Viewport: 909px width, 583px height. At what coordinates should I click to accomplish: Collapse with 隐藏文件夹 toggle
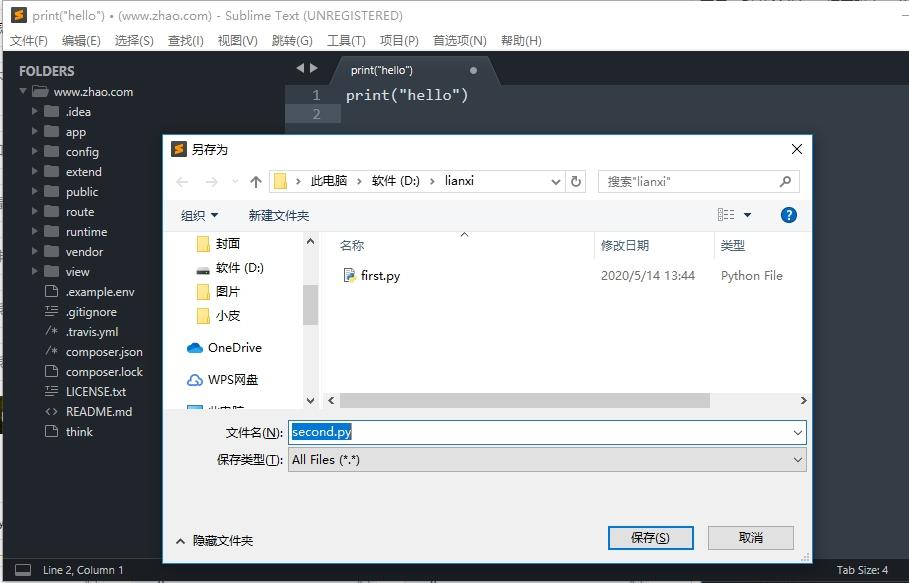click(214, 541)
